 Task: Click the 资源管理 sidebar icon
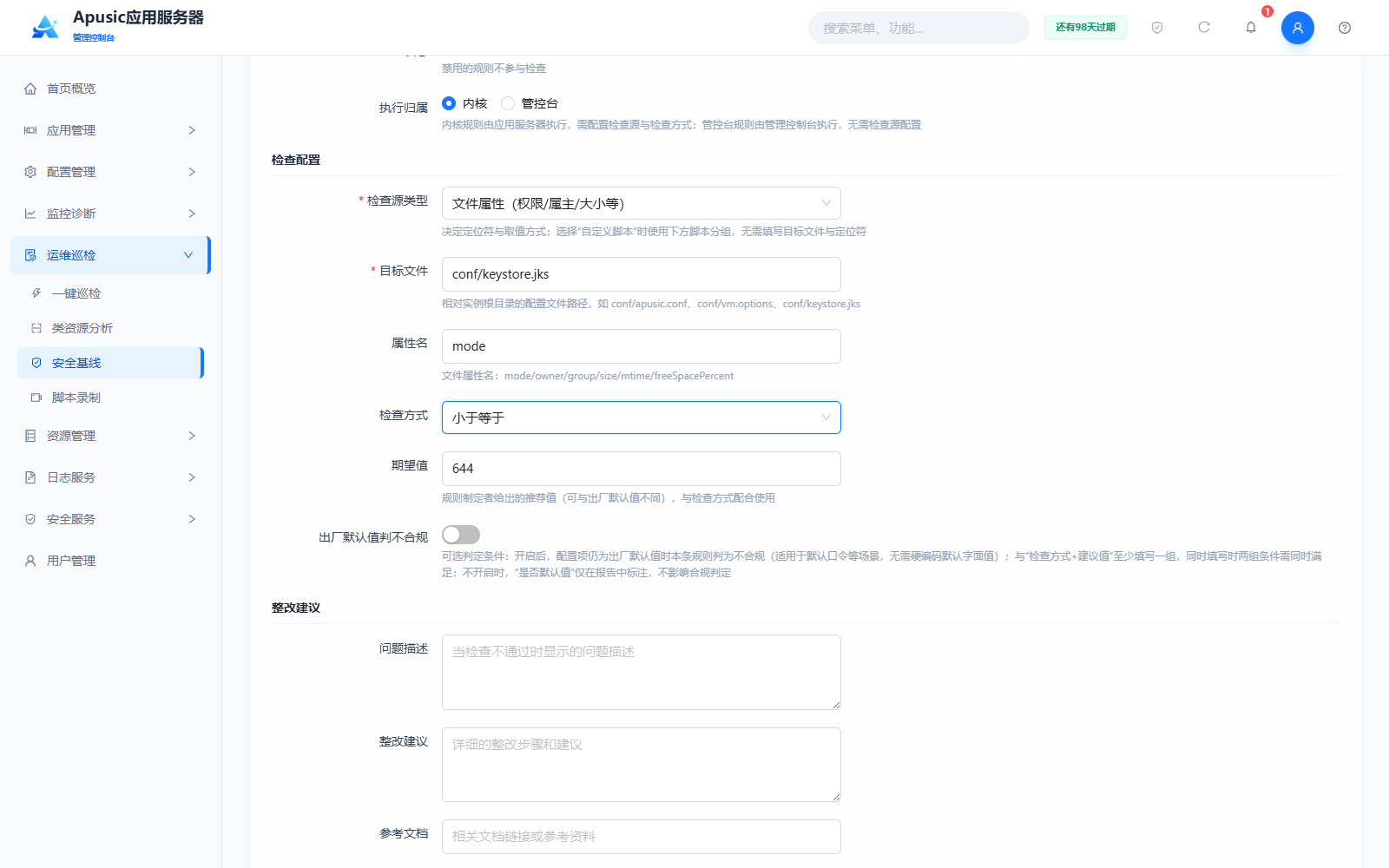pos(30,436)
